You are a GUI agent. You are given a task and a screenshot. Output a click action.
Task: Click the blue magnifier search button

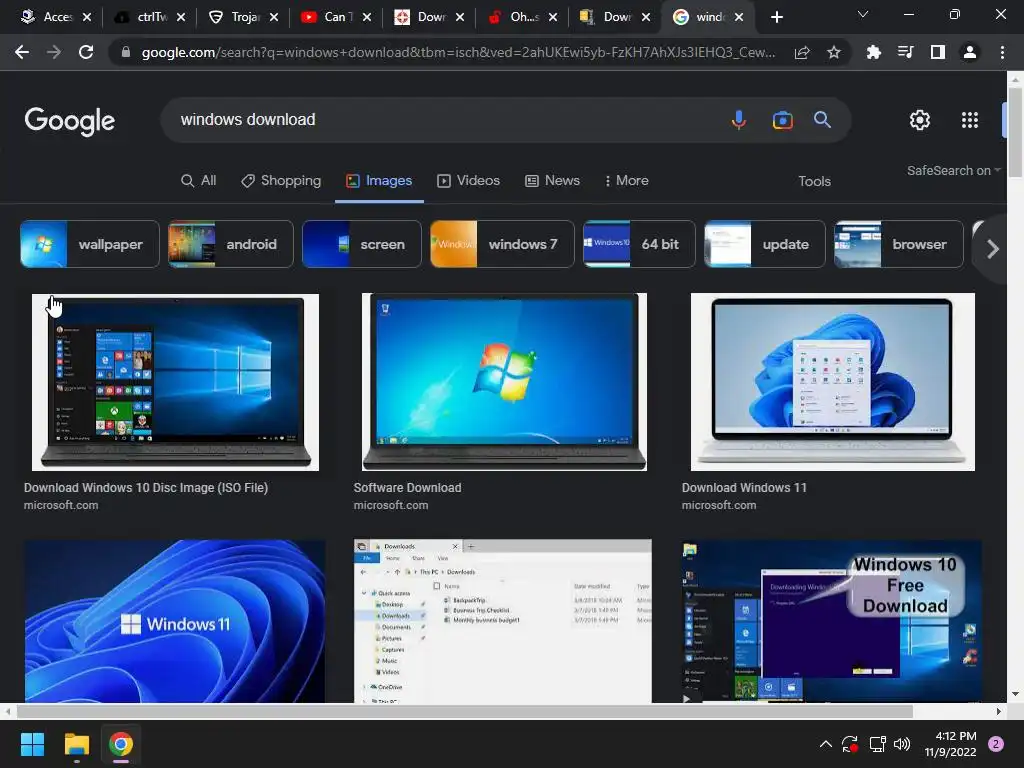coord(822,120)
